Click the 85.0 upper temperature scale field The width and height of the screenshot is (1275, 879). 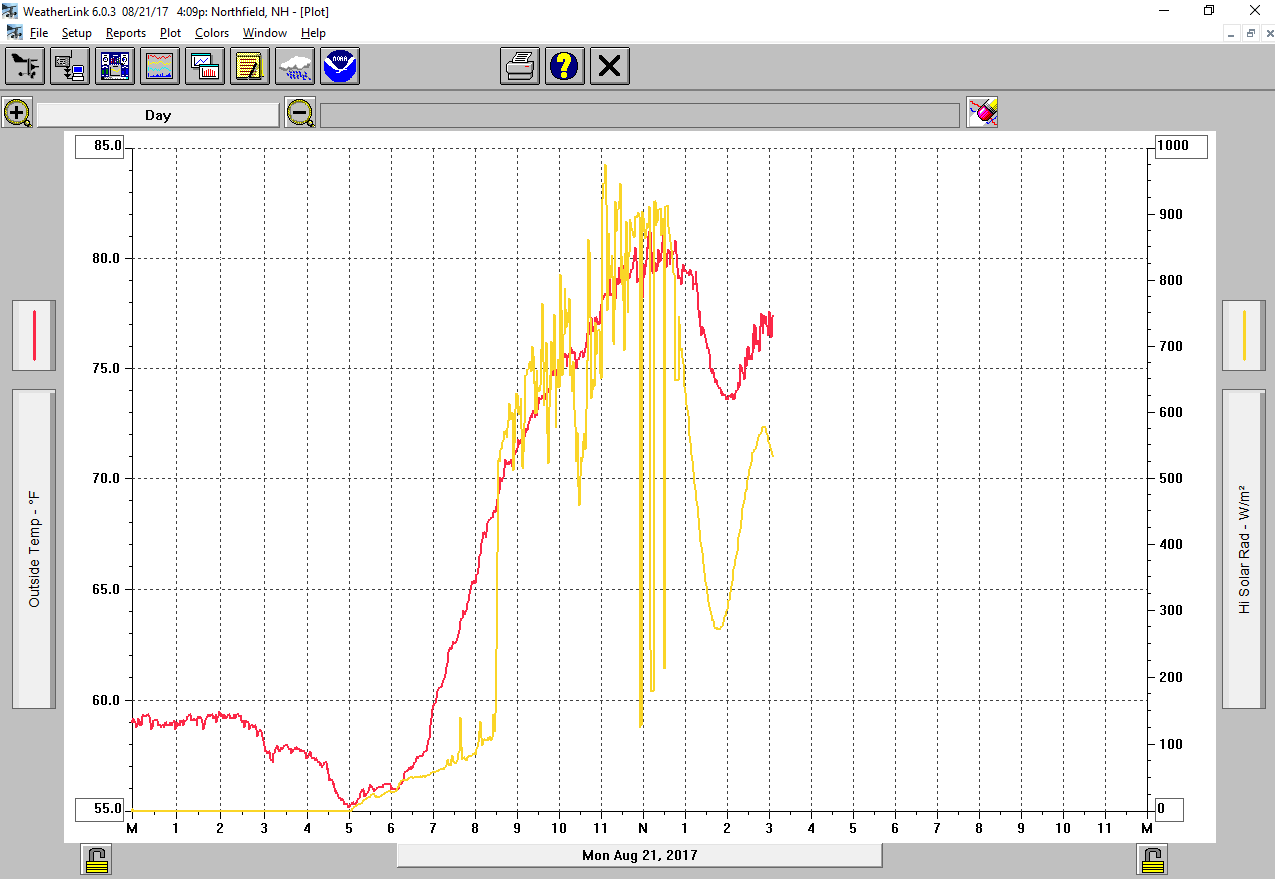point(100,146)
